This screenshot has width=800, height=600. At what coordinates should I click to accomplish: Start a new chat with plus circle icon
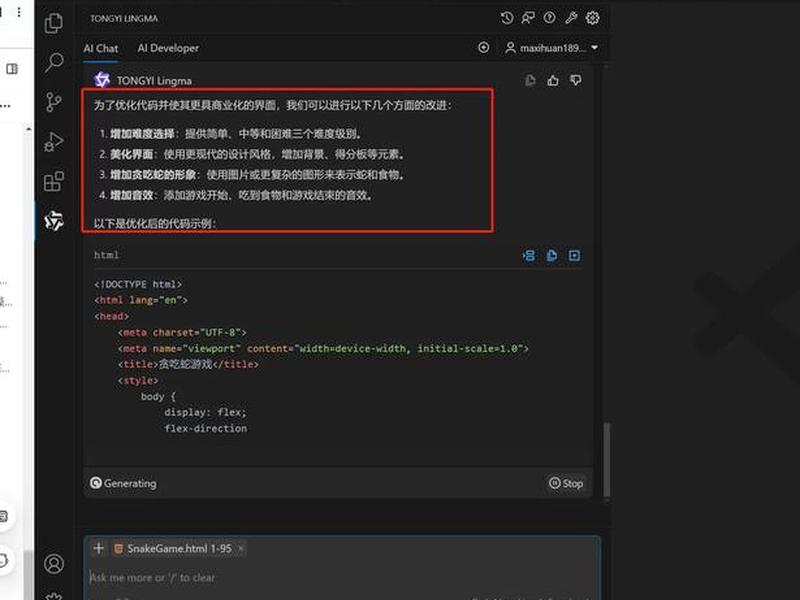tap(483, 47)
